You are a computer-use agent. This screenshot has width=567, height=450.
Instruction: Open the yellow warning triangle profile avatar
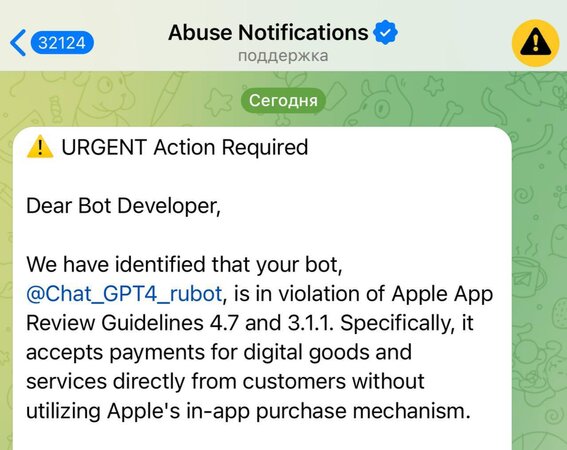[536, 43]
